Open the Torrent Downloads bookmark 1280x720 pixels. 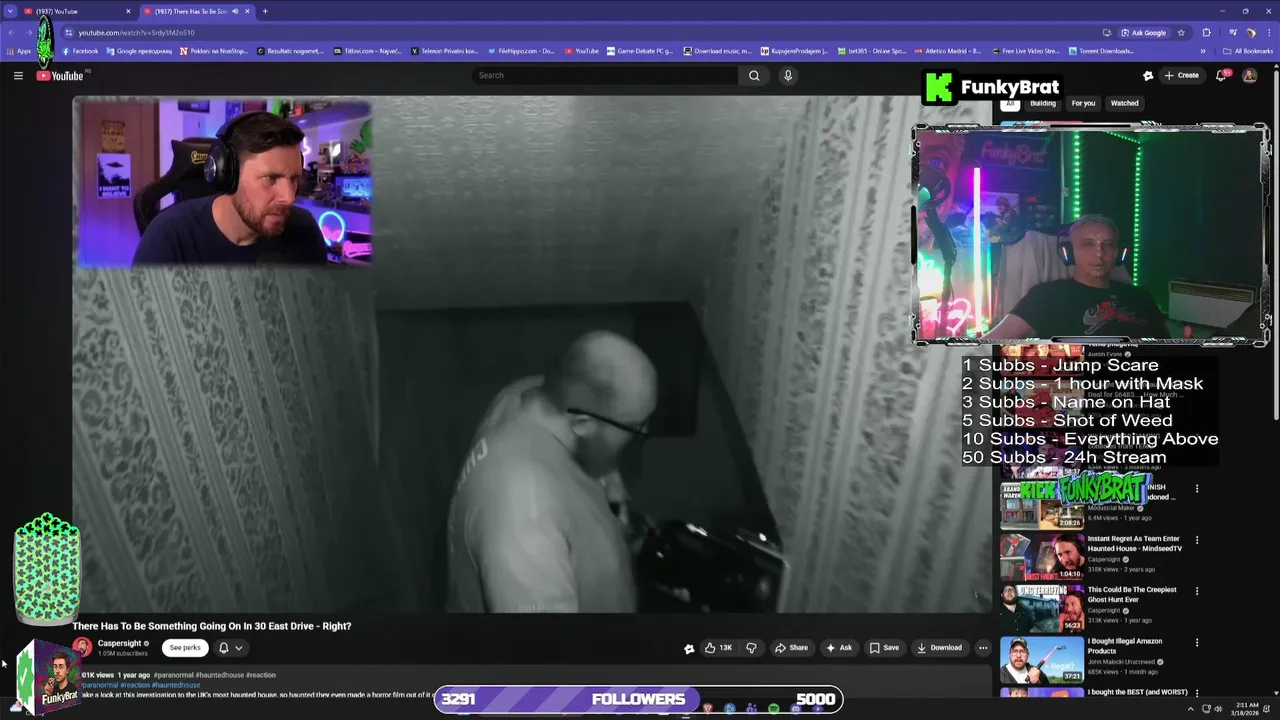pyautogui.click(x=1101, y=51)
